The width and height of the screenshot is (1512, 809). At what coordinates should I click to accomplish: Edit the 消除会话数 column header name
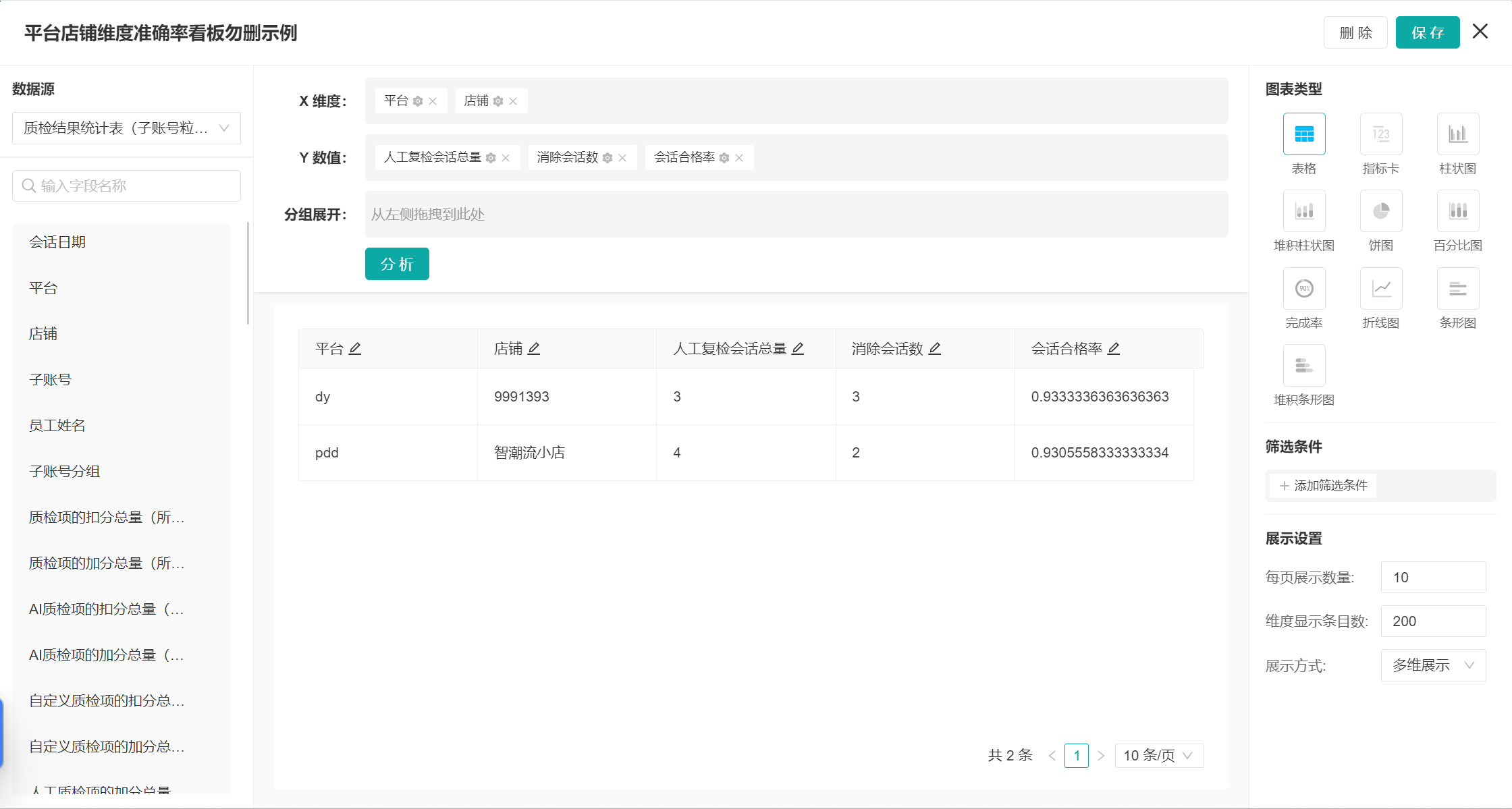pos(935,348)
